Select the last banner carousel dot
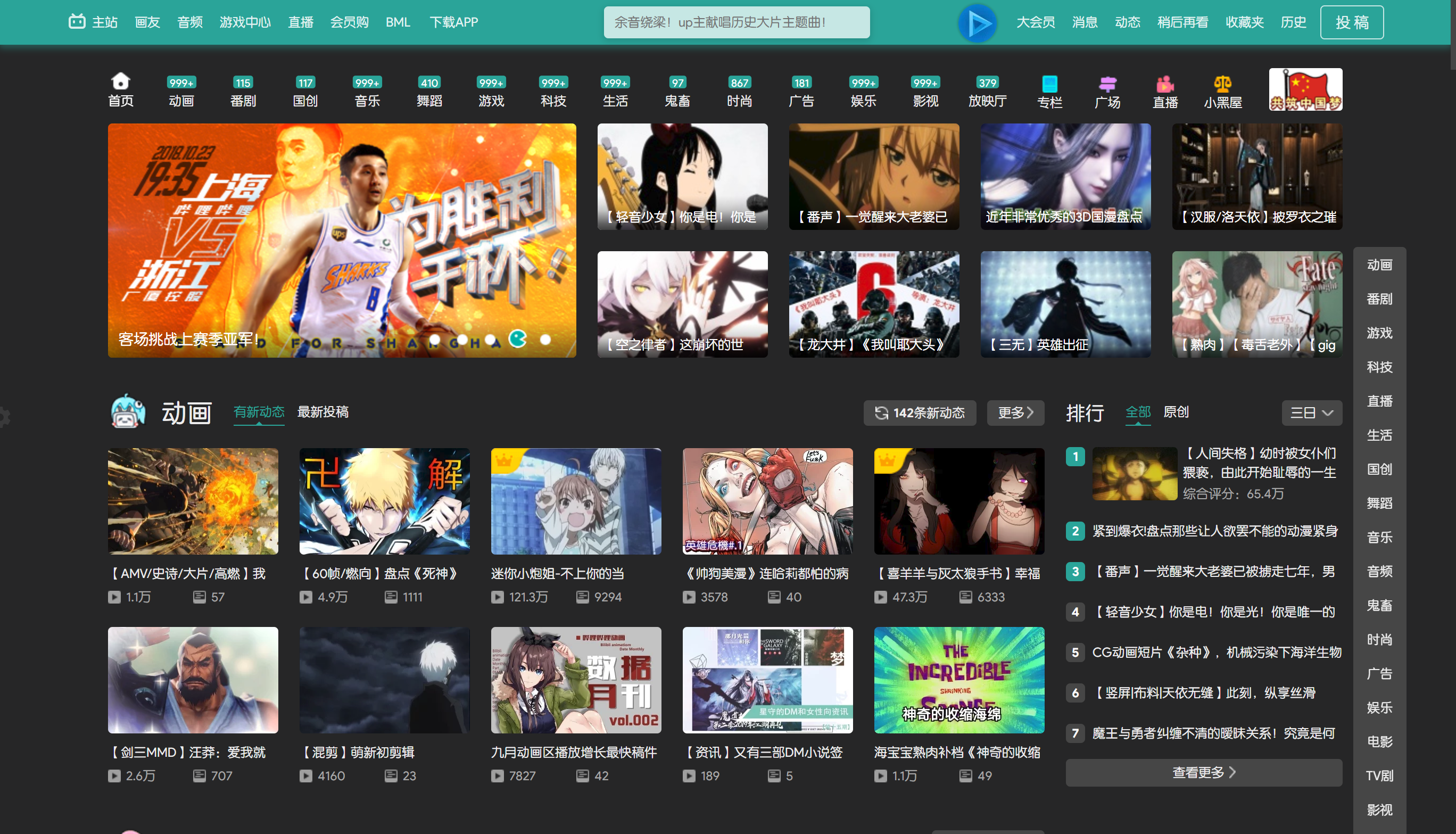This screenshot has height=834, width=1456. pyautogui.click(x=545, y=340)
